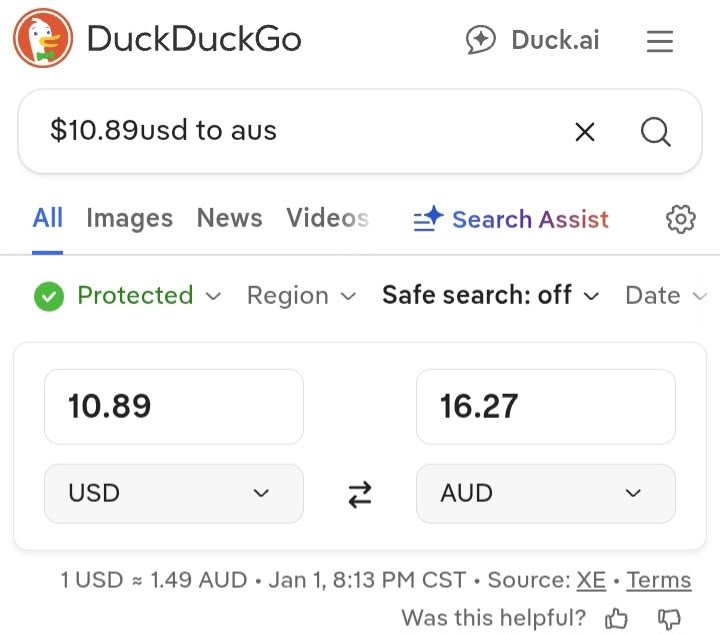Open the XE source link
Viewport: 720px width, 634px height.
(591, 580)
